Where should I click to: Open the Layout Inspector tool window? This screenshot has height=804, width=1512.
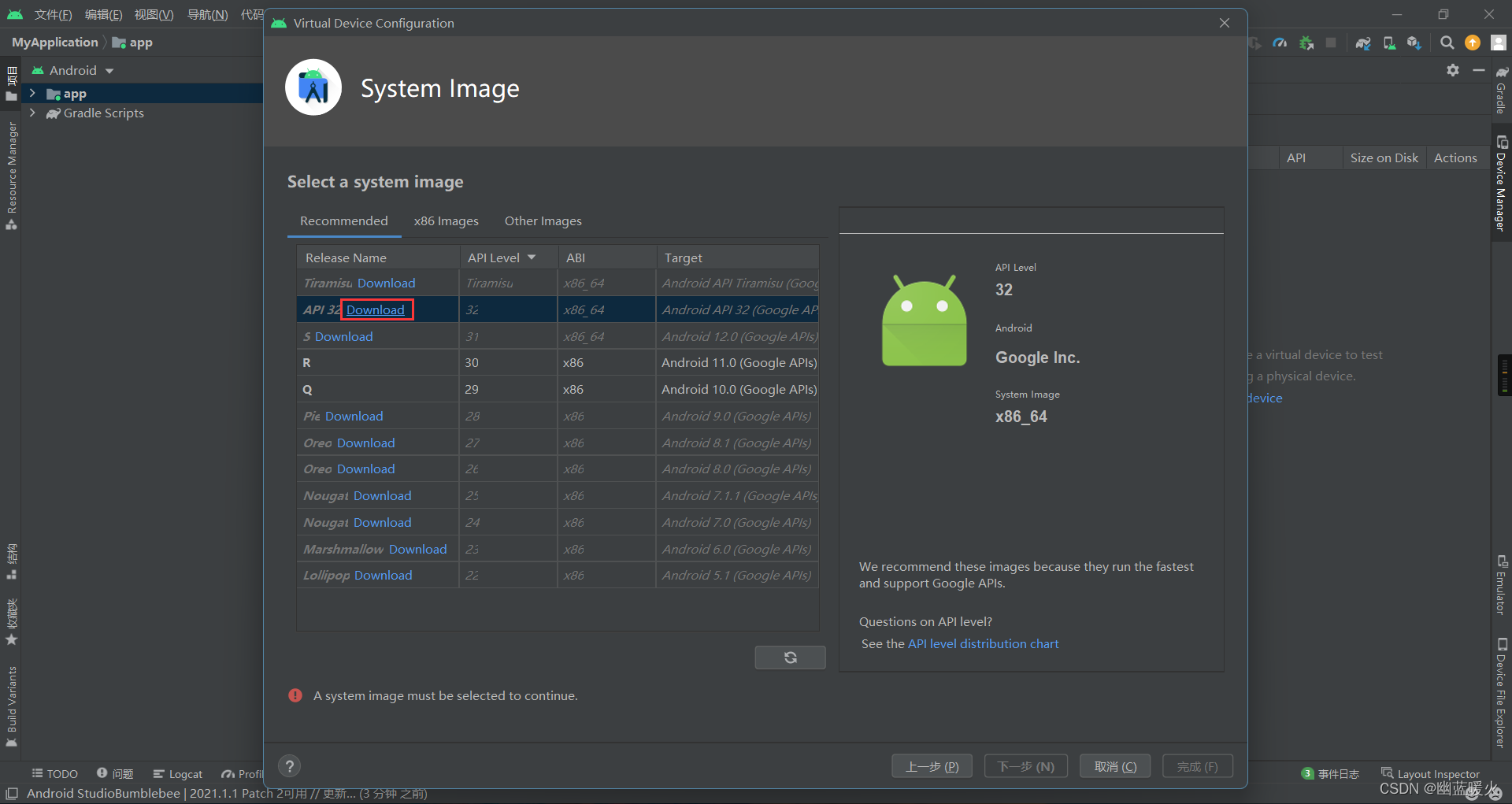tap(1430, 774)
